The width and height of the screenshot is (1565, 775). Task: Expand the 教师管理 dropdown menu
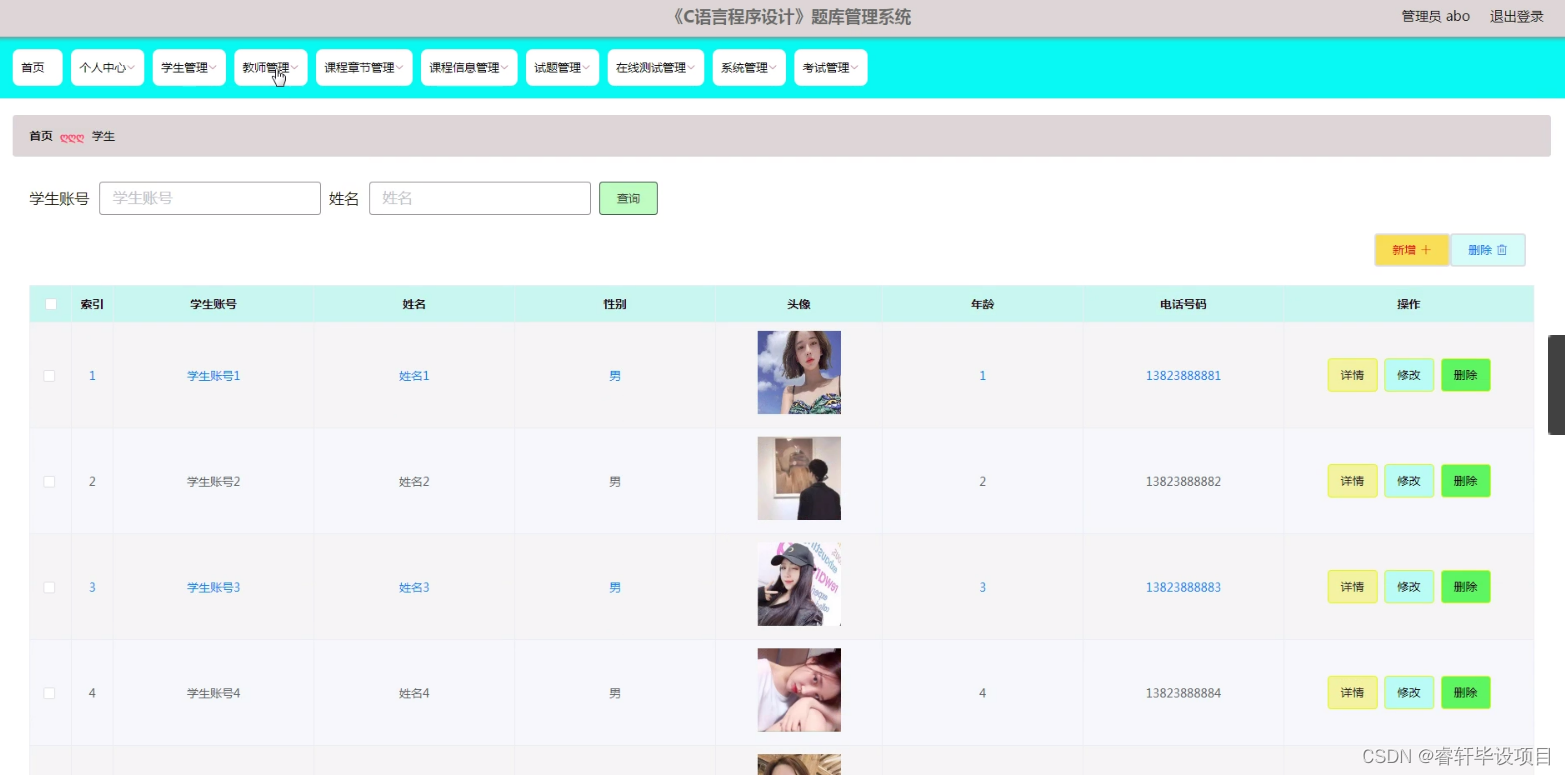coord(268,67)
